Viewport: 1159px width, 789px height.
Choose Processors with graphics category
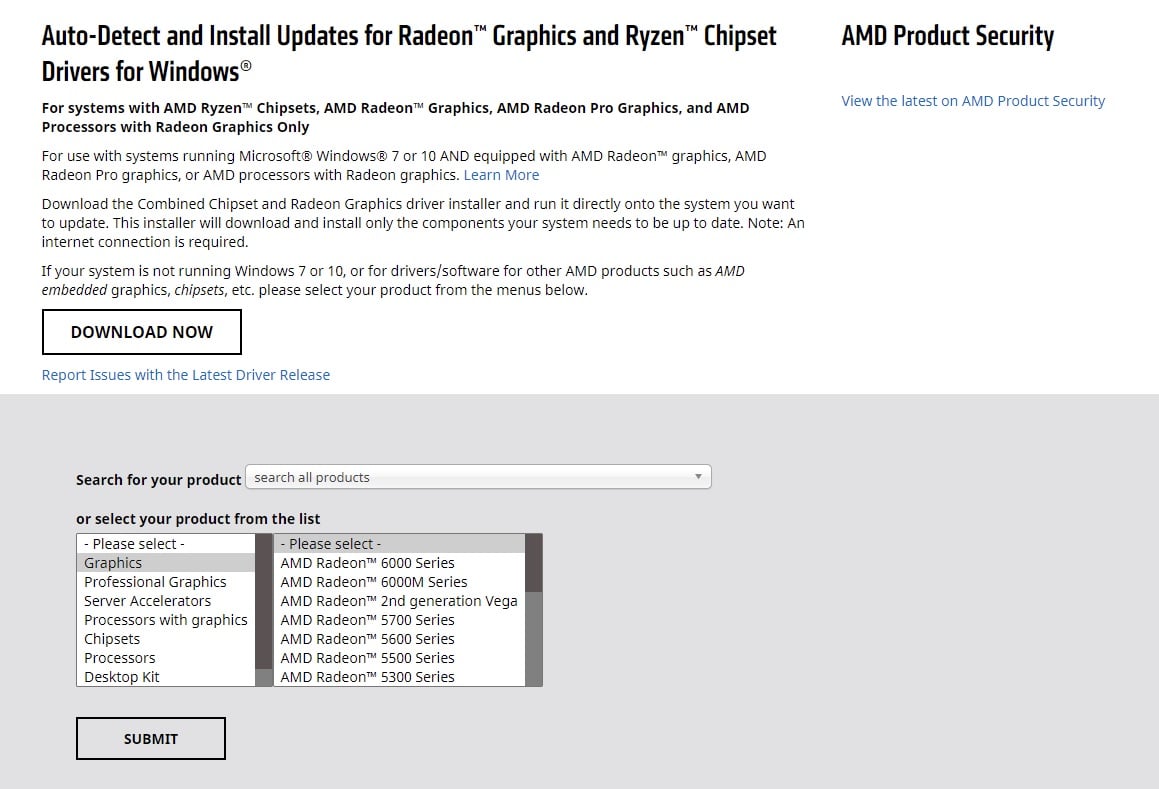166,620
